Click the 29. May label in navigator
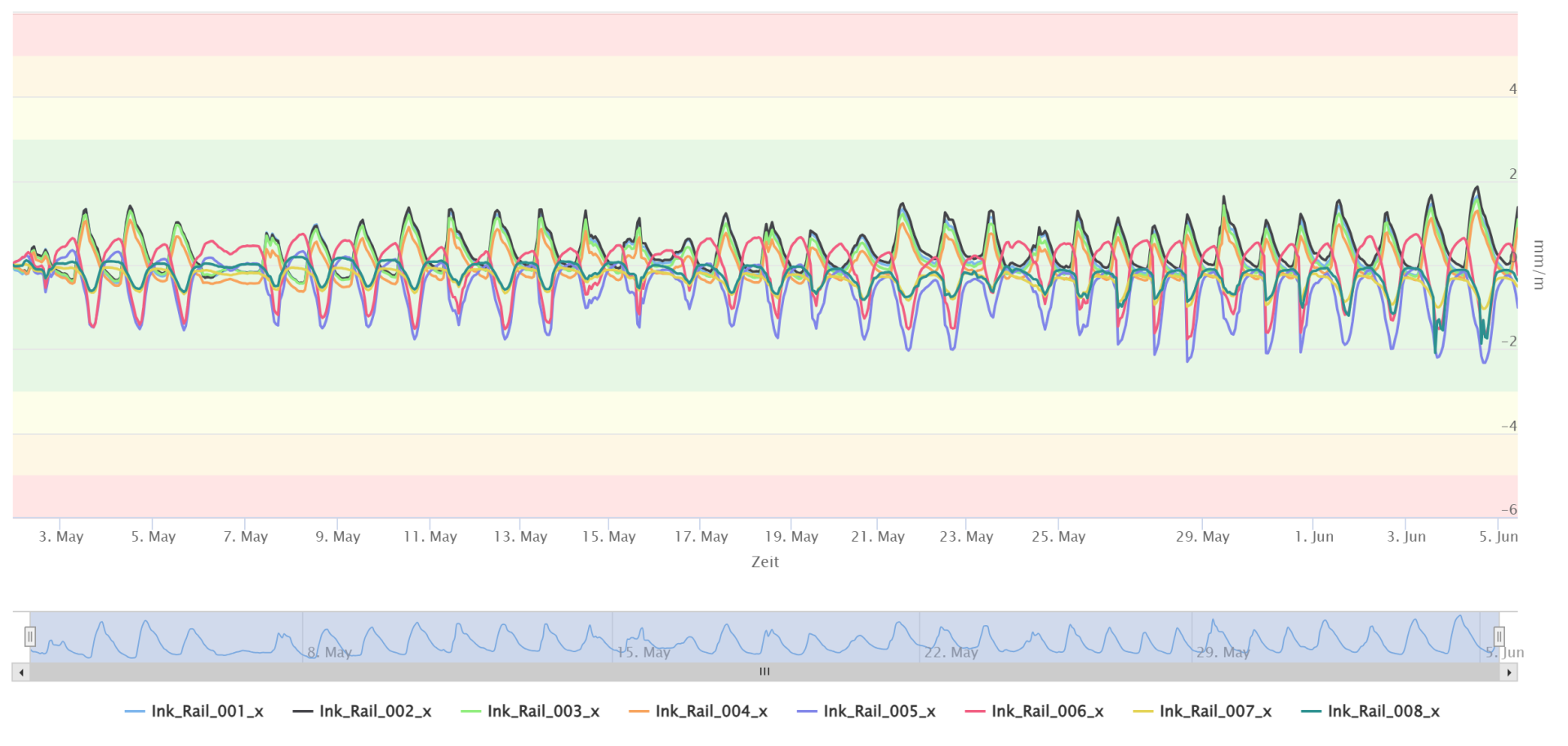This screenshot has width=1568, height=746. click(1223, 652)
